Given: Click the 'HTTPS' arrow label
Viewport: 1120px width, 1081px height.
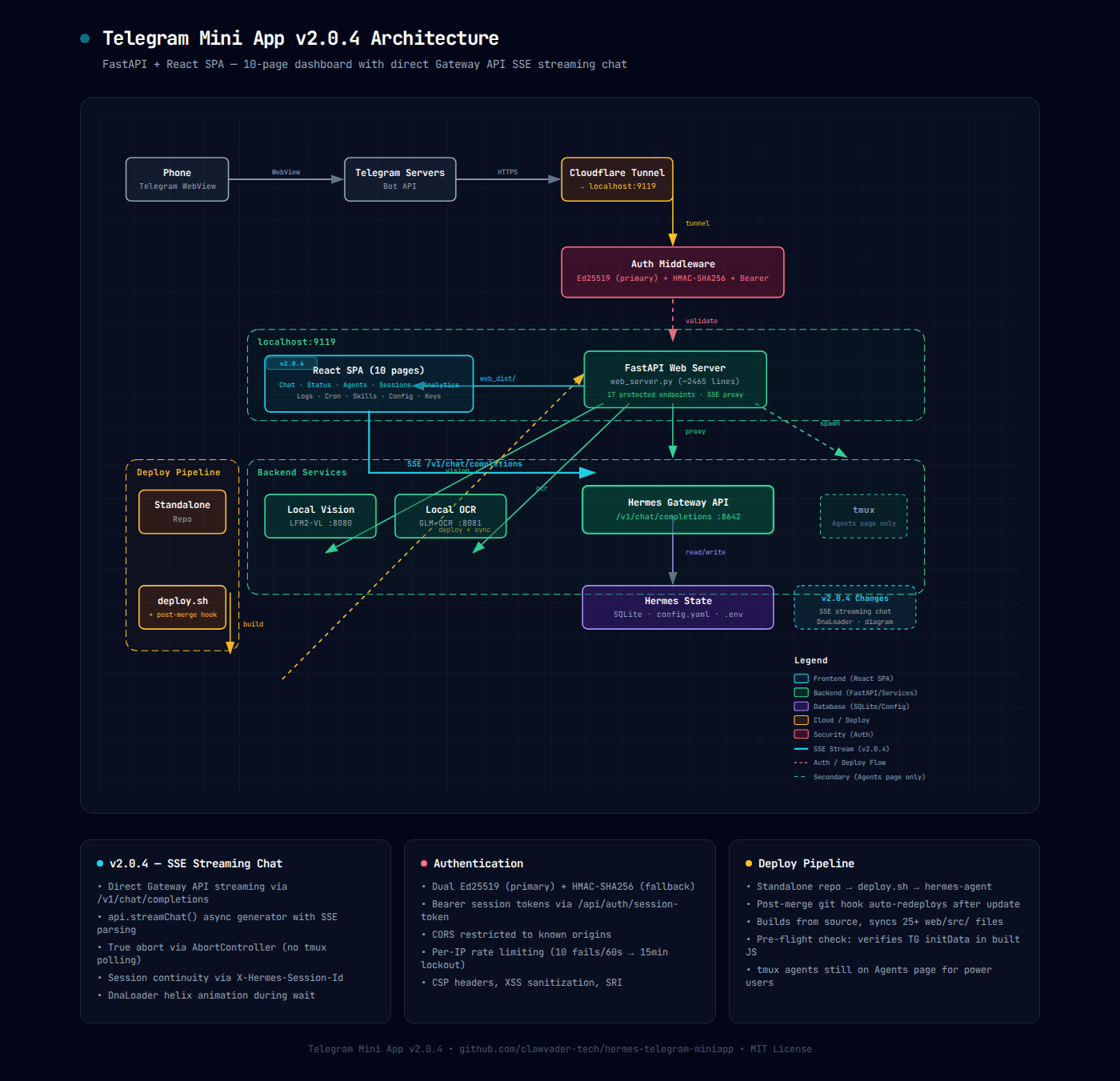Looking at the screenshot, I should [x=507, y=172].
